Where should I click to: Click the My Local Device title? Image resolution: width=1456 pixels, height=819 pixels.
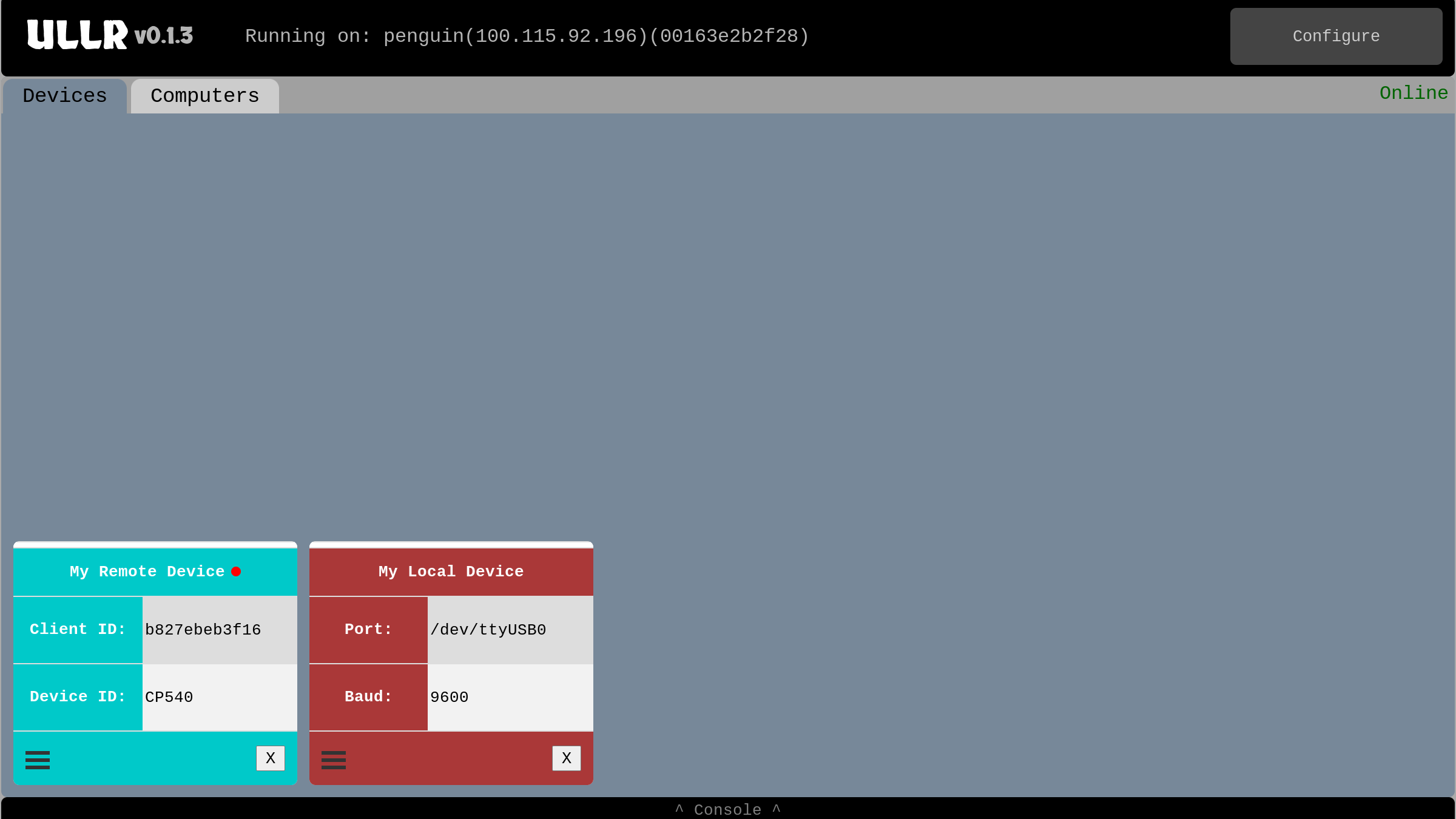(x=451, y=571)
